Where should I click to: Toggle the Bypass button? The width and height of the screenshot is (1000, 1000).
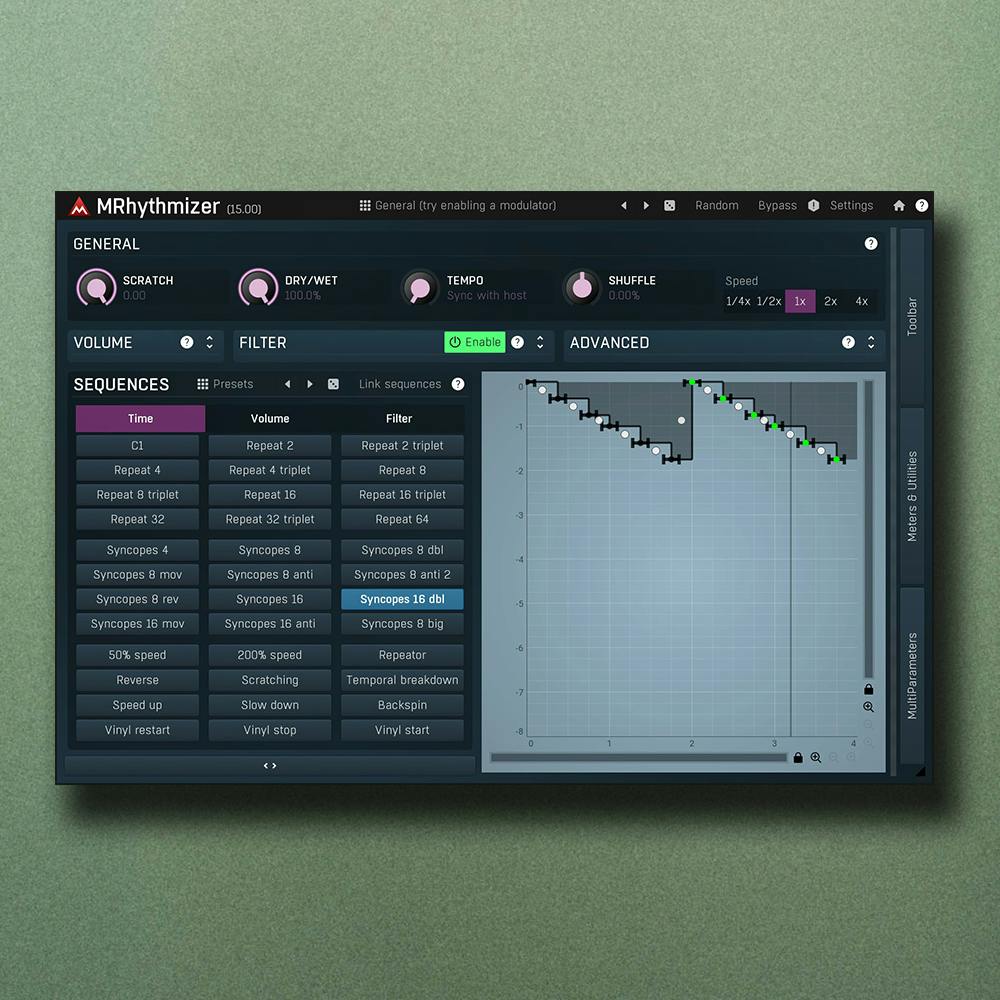coord(777,206)
